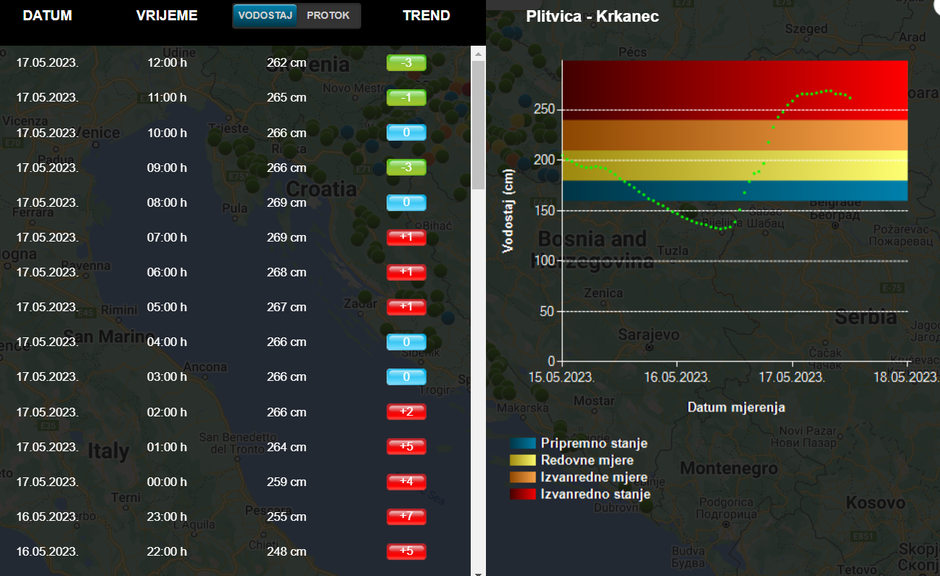Click the DATUM column header
This screenshot has width=940, height=576.
[x=47, y=16]
